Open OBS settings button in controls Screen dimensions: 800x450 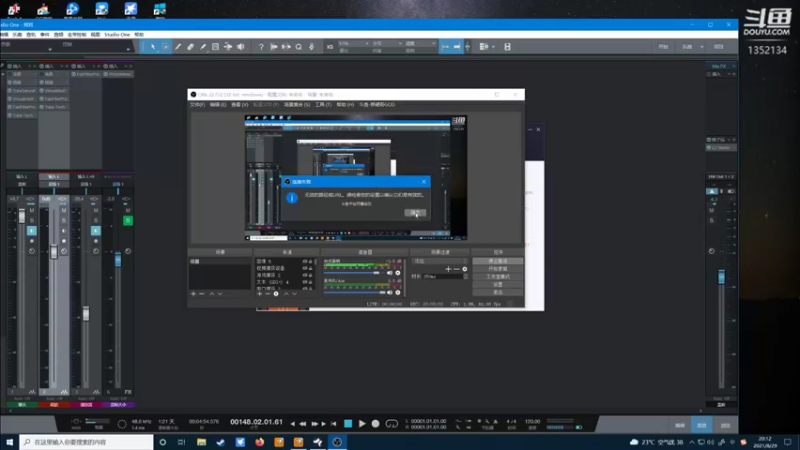click(497, 285)
